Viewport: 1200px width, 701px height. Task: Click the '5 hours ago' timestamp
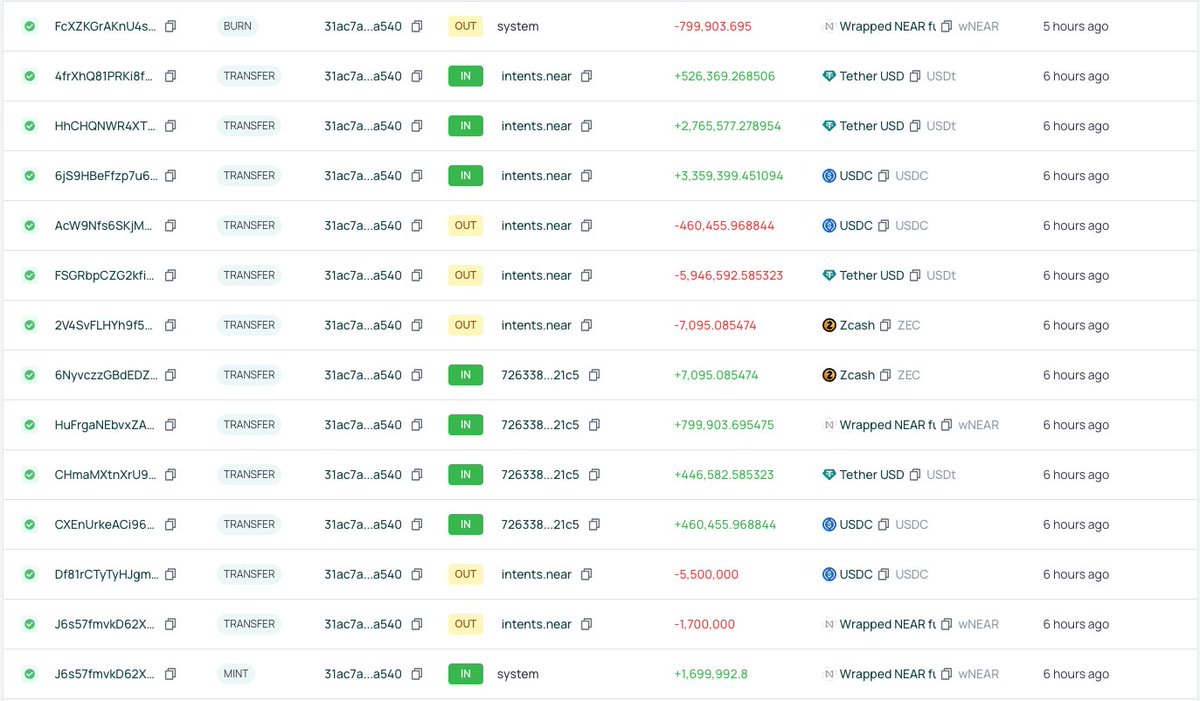click(1075, 26)
